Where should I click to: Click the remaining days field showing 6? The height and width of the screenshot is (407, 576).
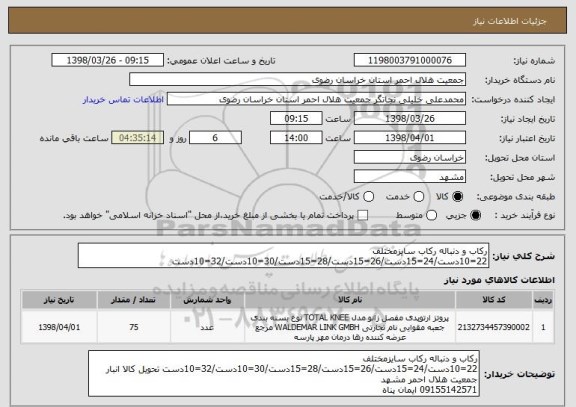pos(215,138)
